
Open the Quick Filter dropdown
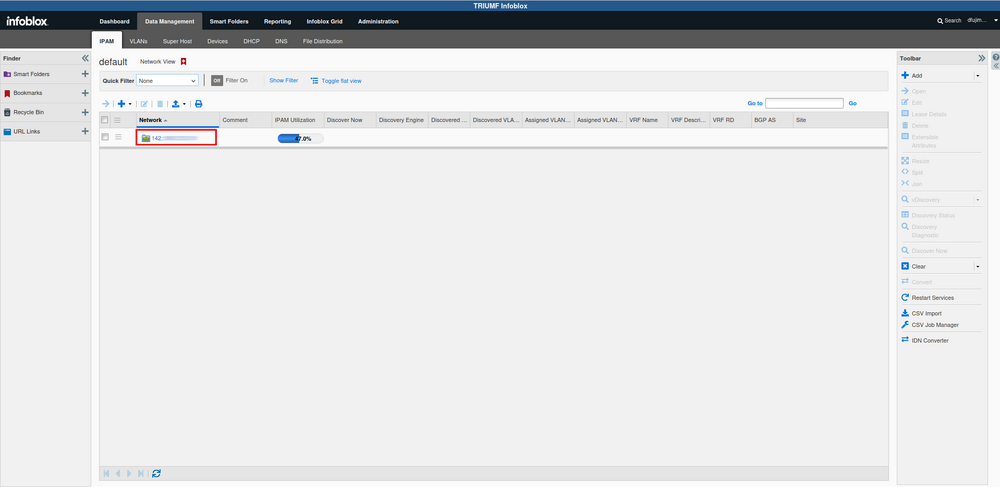click(167, 80)
